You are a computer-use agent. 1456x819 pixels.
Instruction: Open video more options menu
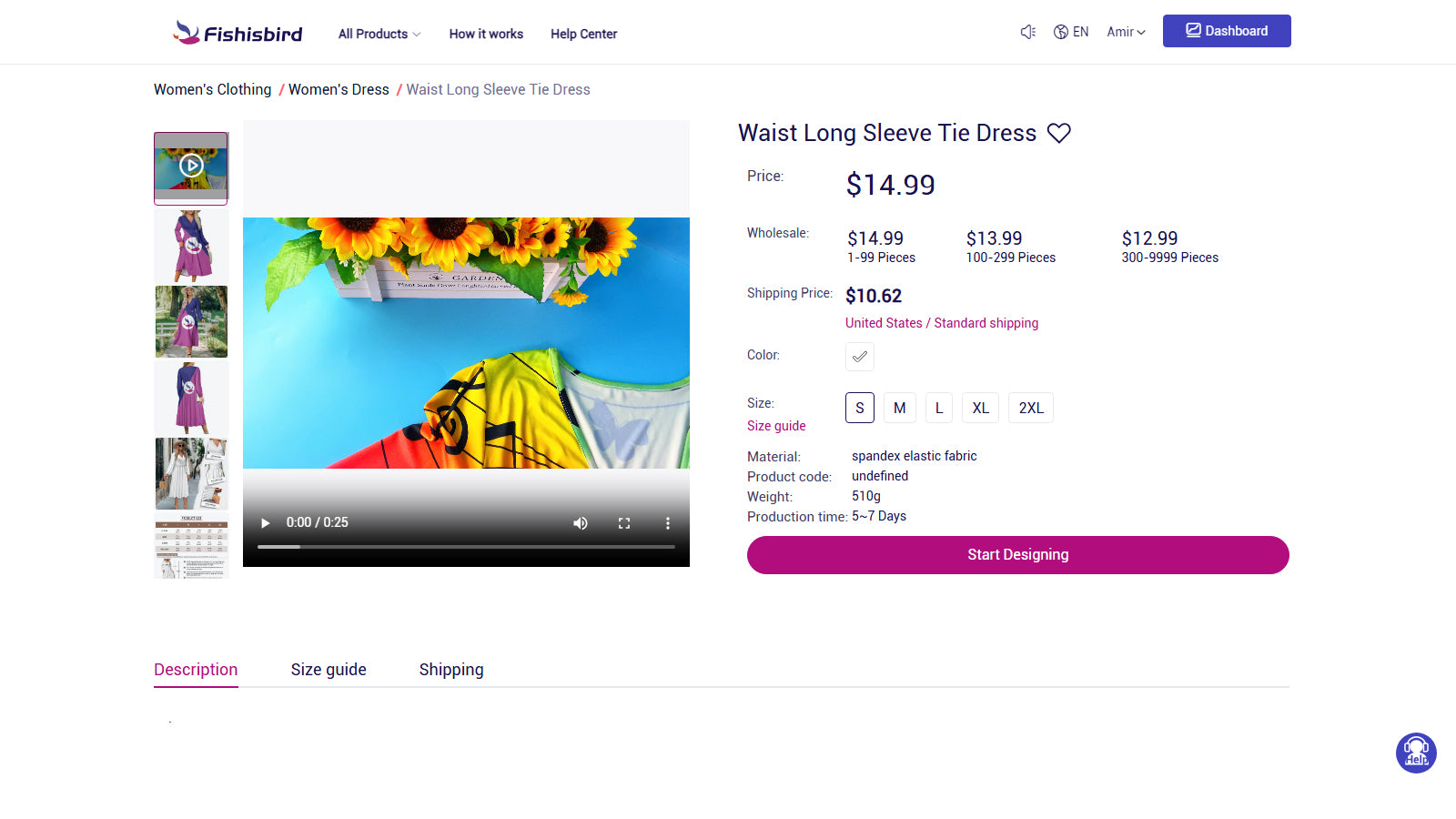[668, 523]
